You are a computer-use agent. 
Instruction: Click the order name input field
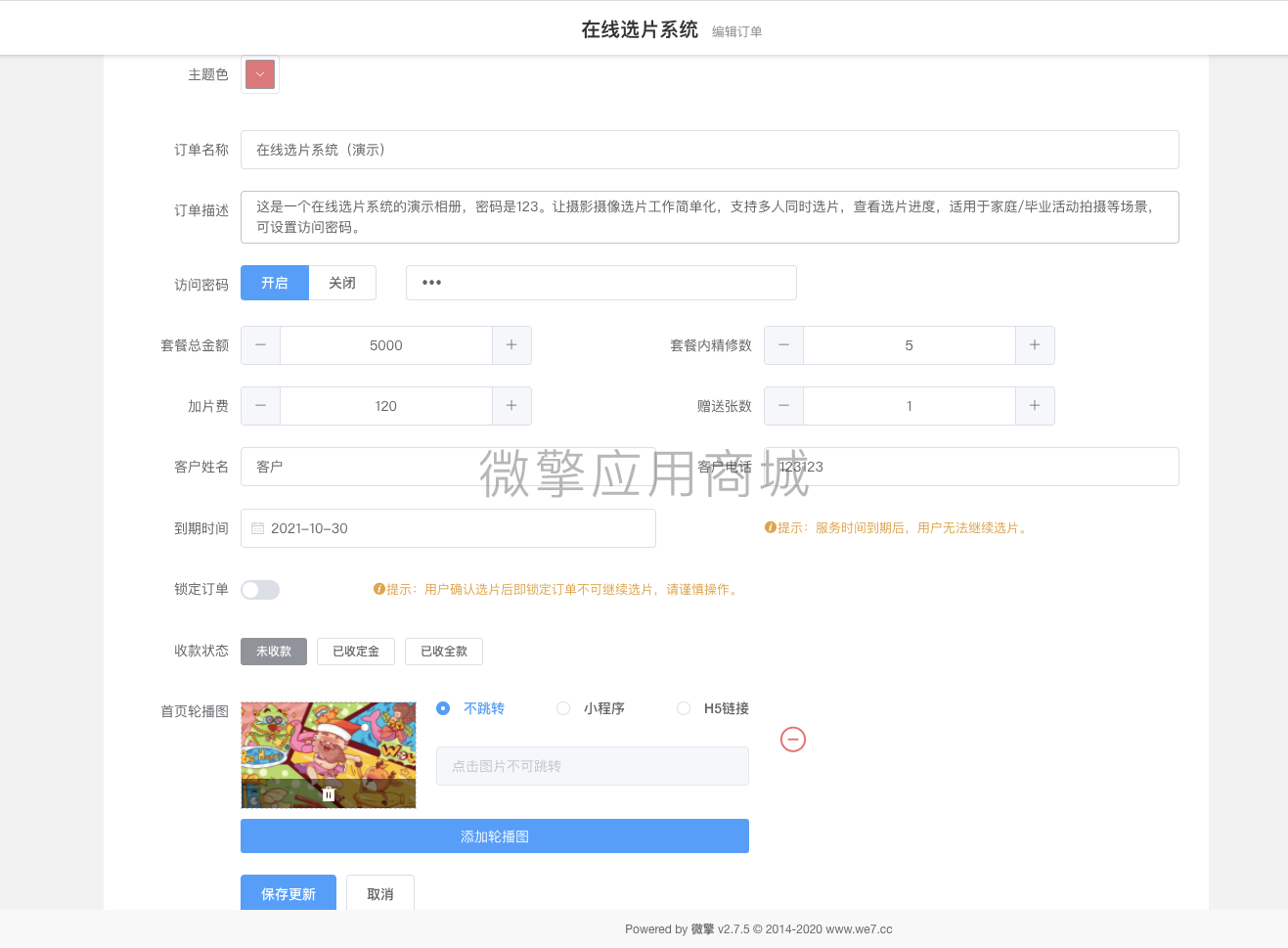(x=709, y=150)
